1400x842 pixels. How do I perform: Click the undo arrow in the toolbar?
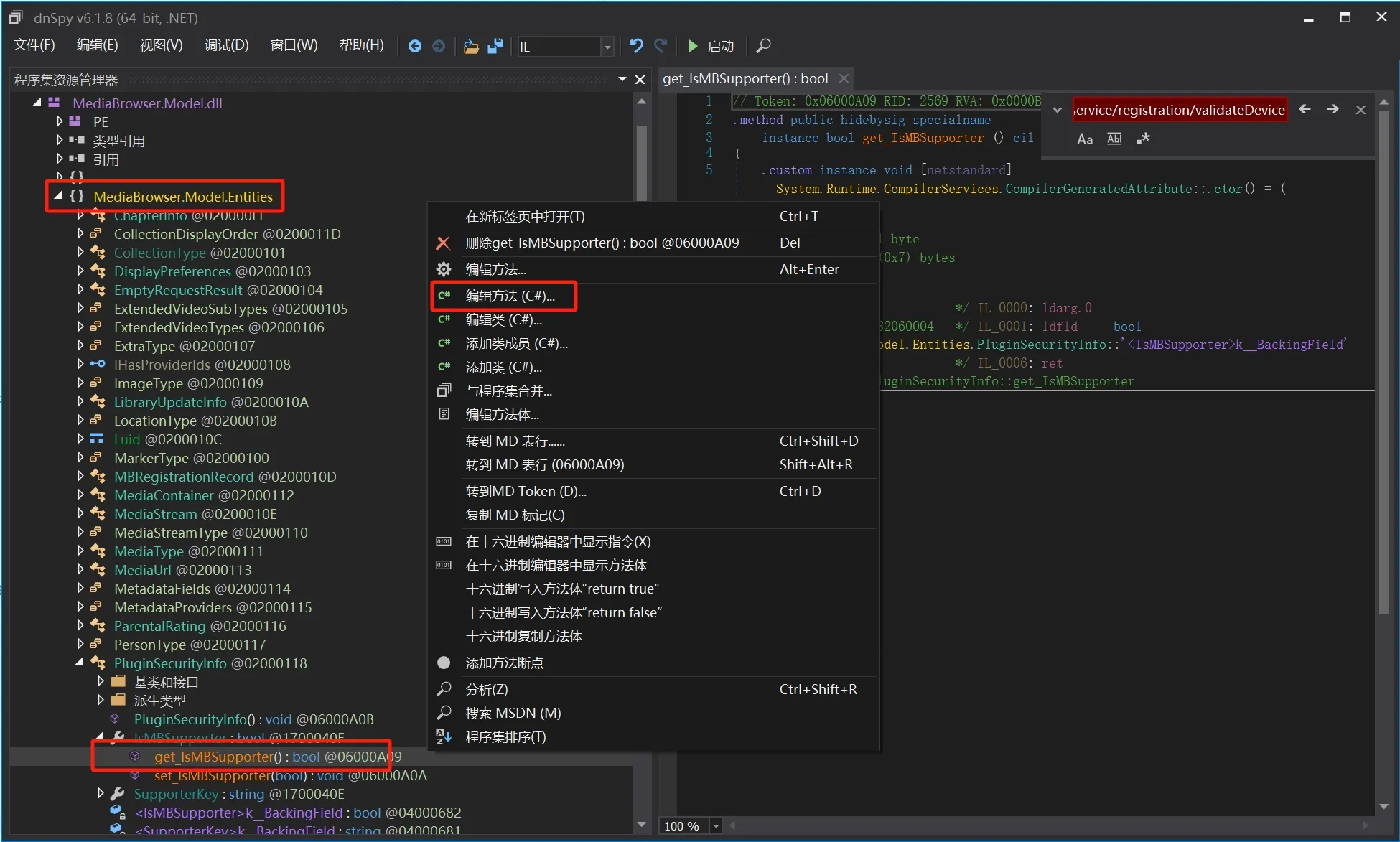[636, 46]
